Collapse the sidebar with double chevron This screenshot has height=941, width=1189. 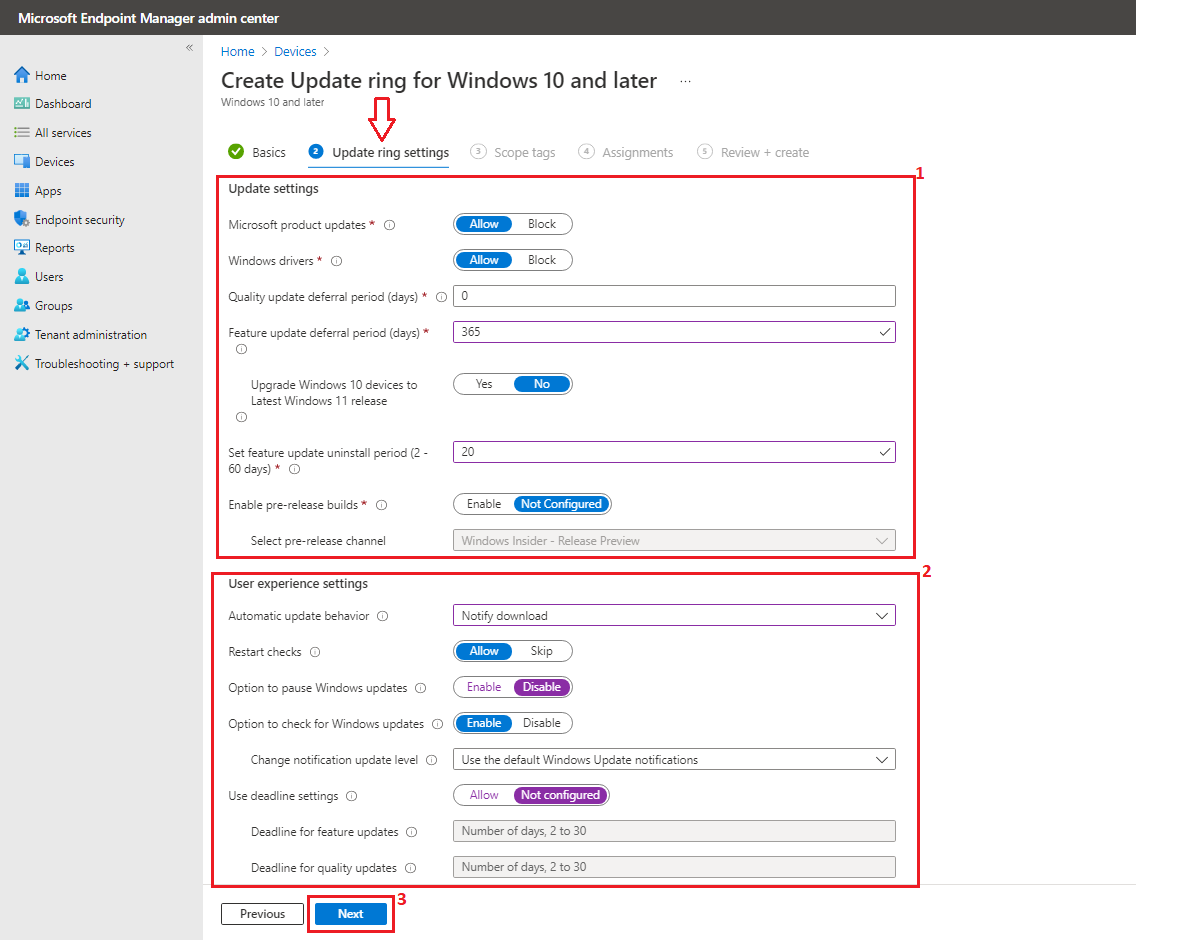(189, 48)
